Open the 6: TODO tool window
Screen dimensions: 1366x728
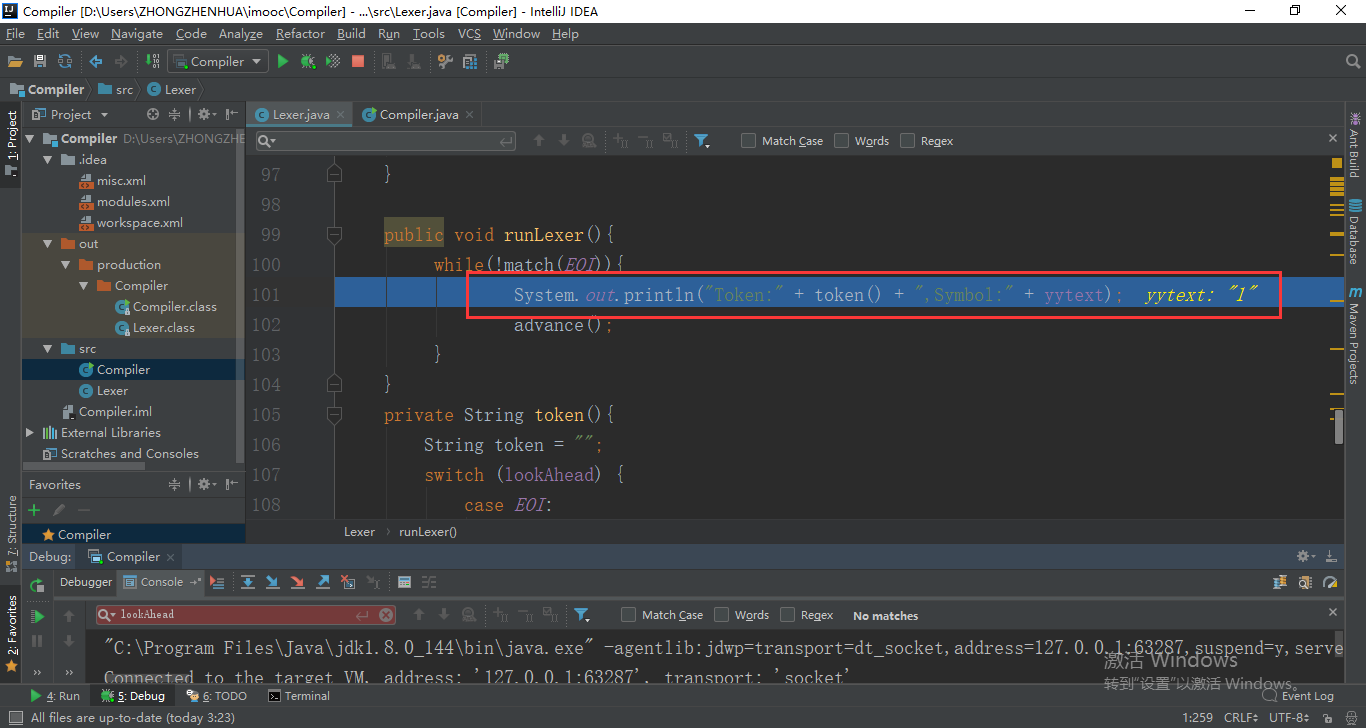tap(216, 696)
